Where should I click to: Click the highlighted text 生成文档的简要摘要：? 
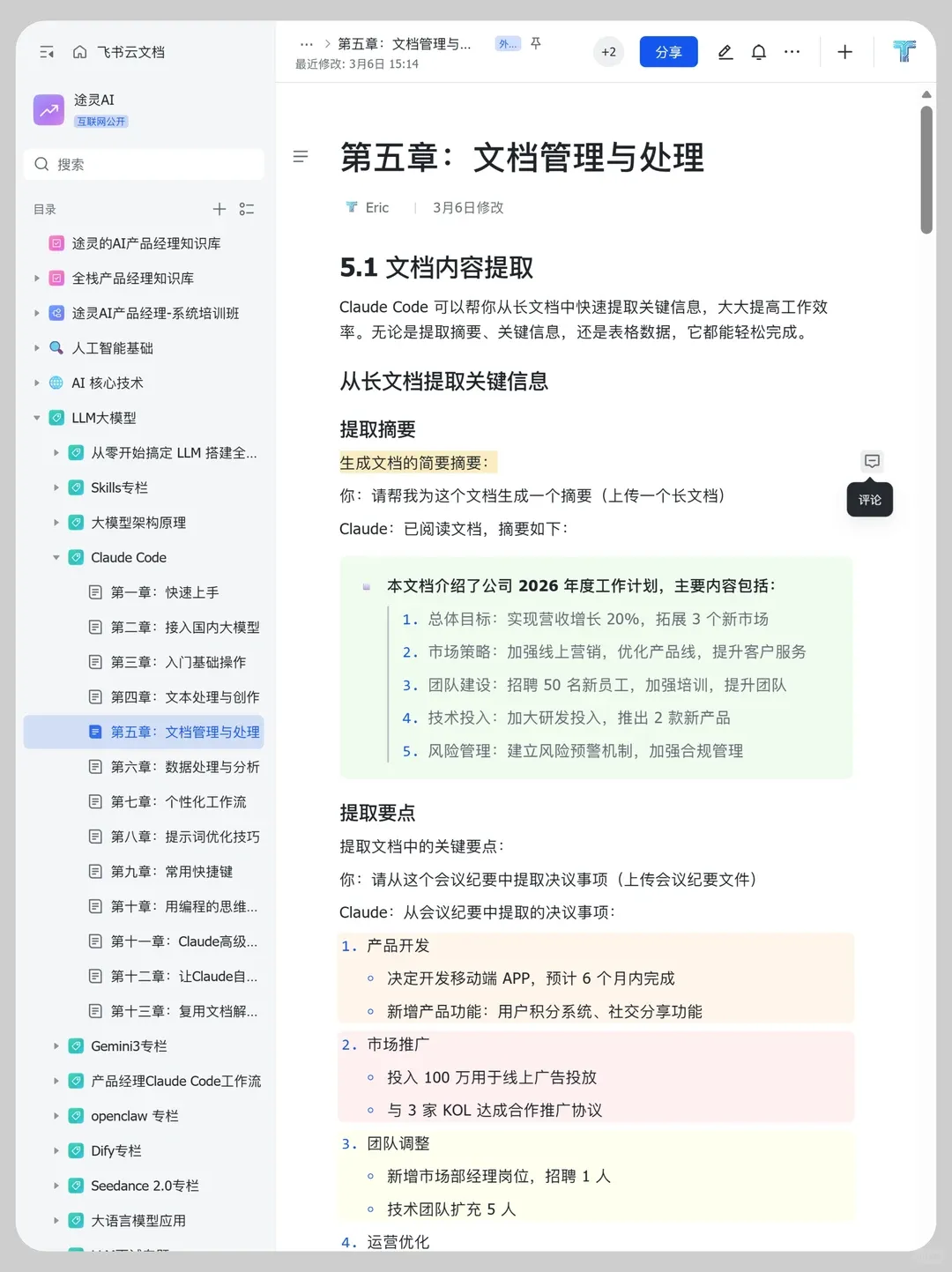pos(419,463)
